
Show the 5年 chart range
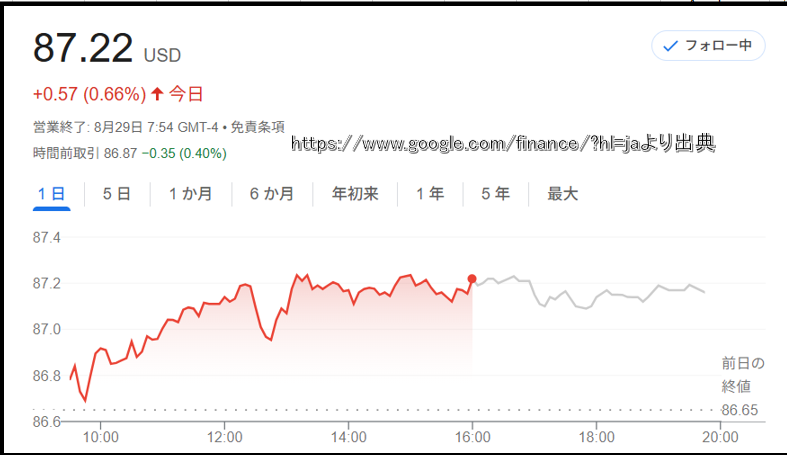(x=495, y=194)
